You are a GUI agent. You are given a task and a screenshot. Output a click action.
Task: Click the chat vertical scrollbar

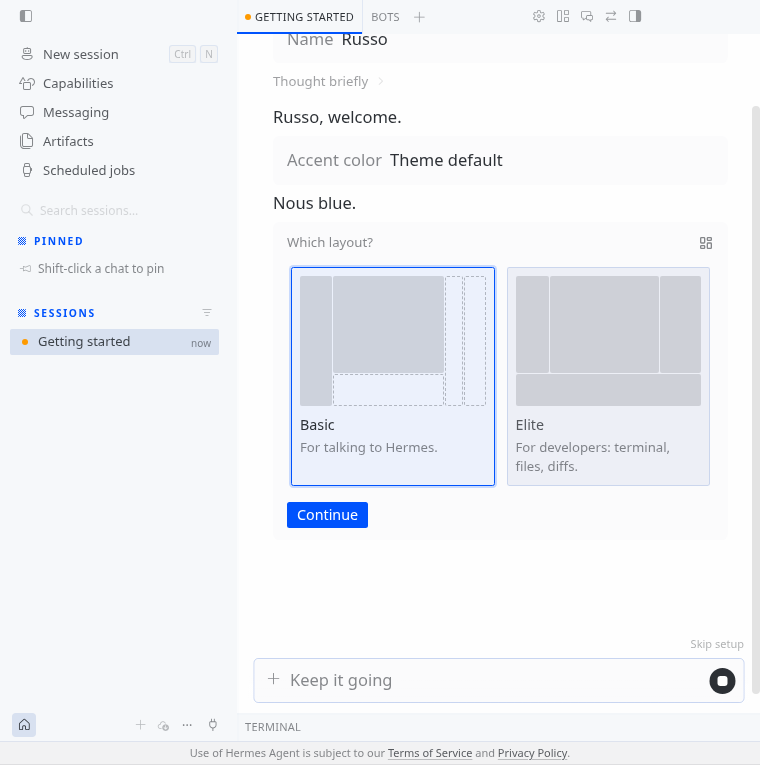756,399
